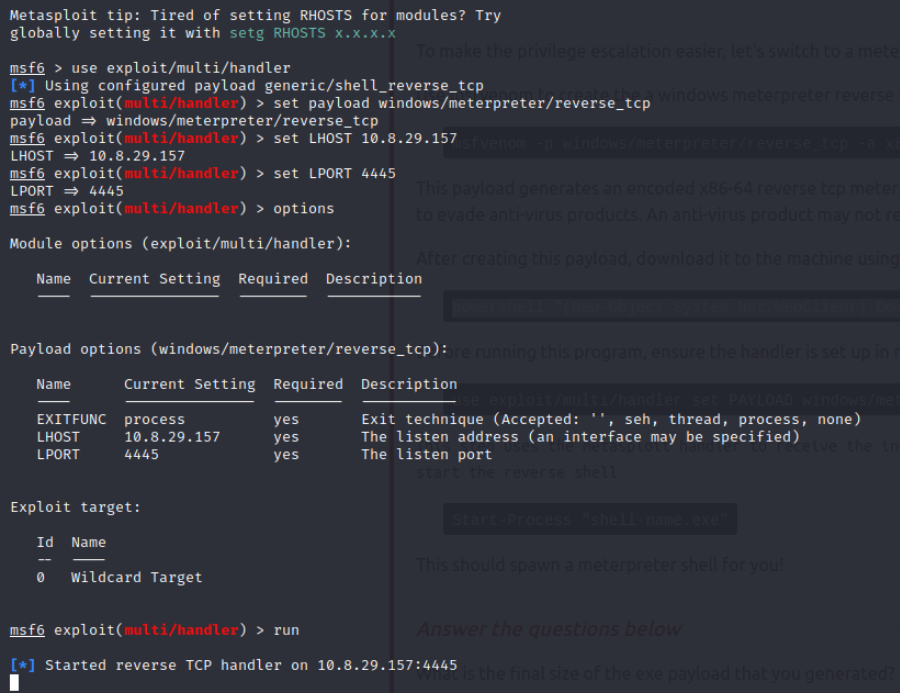The width and height of the screenshot is (900, 693).
Task: Click 'This should spawn a meterpreter shell for you!'
Action: (x=600, y=565)
